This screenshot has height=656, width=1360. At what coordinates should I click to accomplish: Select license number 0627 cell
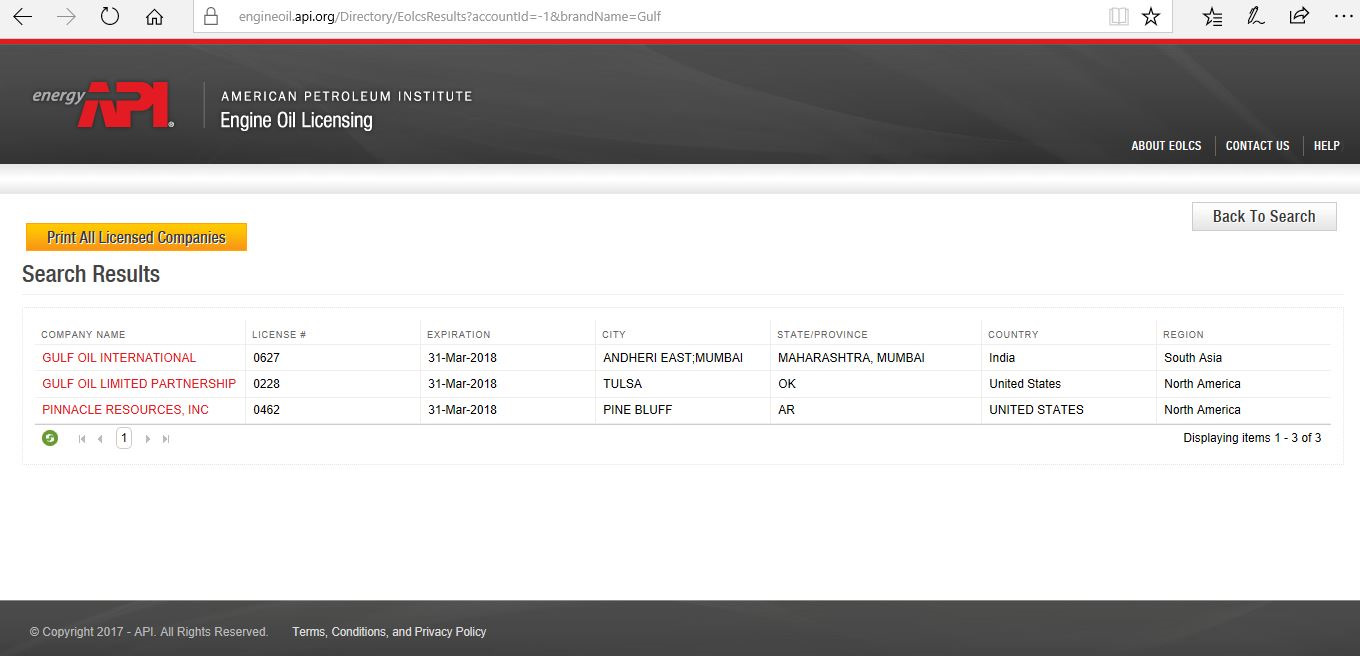point(266,358)
